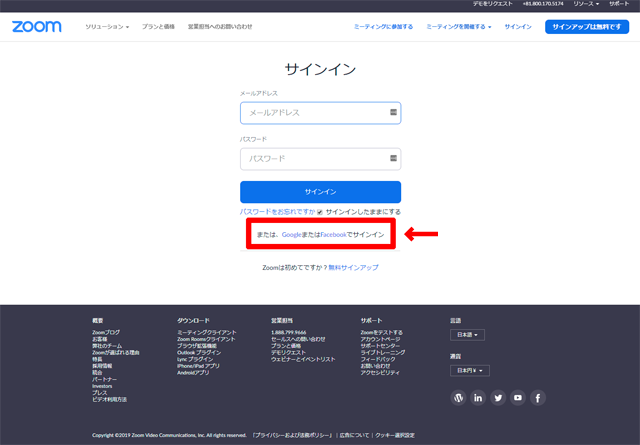Image resolution: width=640 pixels, height=445 pixels.
Task: Open the Twitter icon in footer
Action: [498, 398]
